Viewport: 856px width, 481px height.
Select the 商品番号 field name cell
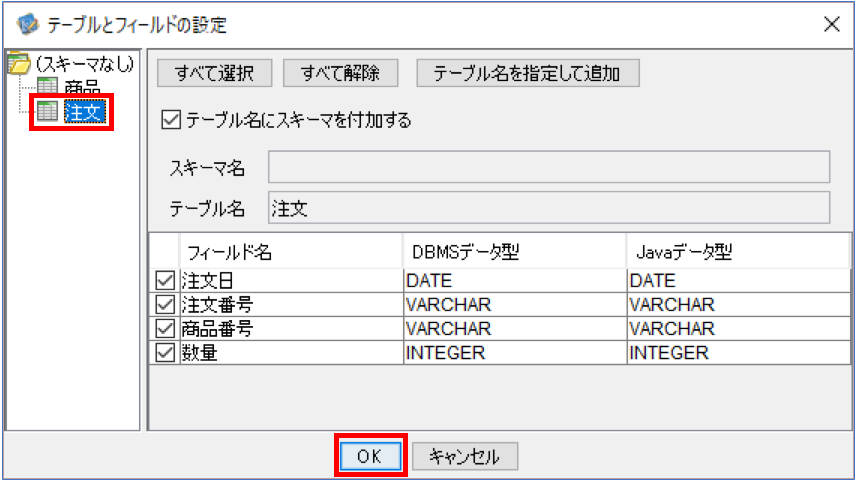(291, 329)
